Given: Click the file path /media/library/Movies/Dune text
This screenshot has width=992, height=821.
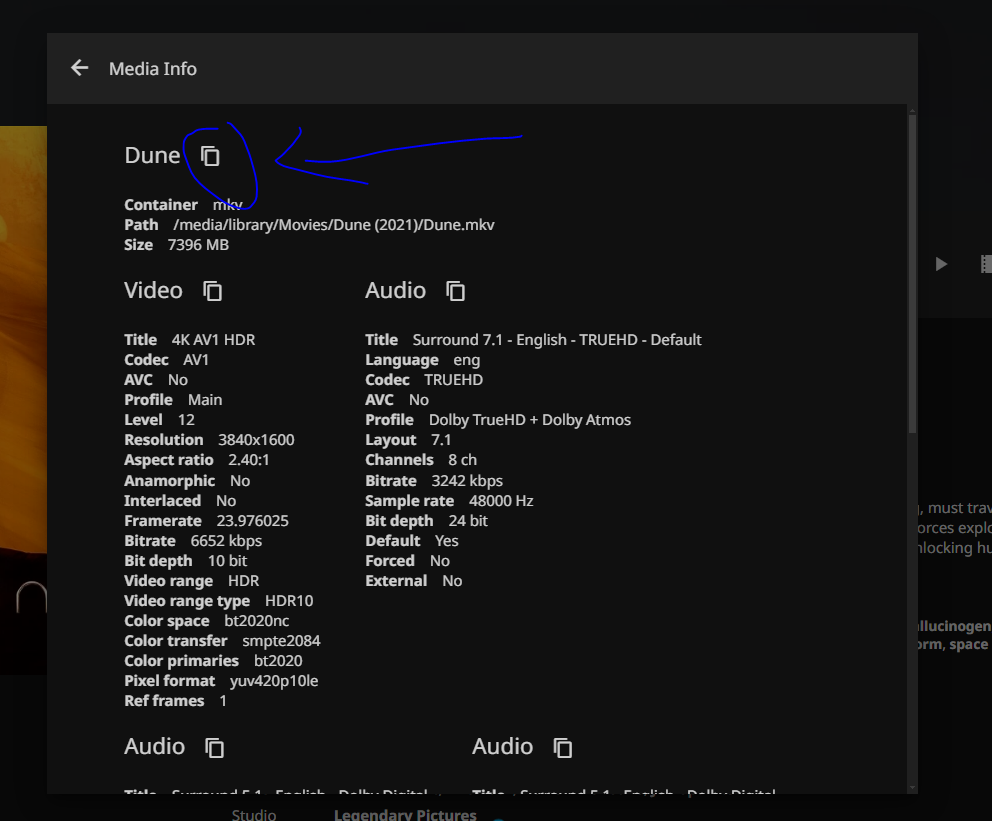Looking at the screenshot, I should click(x=334, y=224).
